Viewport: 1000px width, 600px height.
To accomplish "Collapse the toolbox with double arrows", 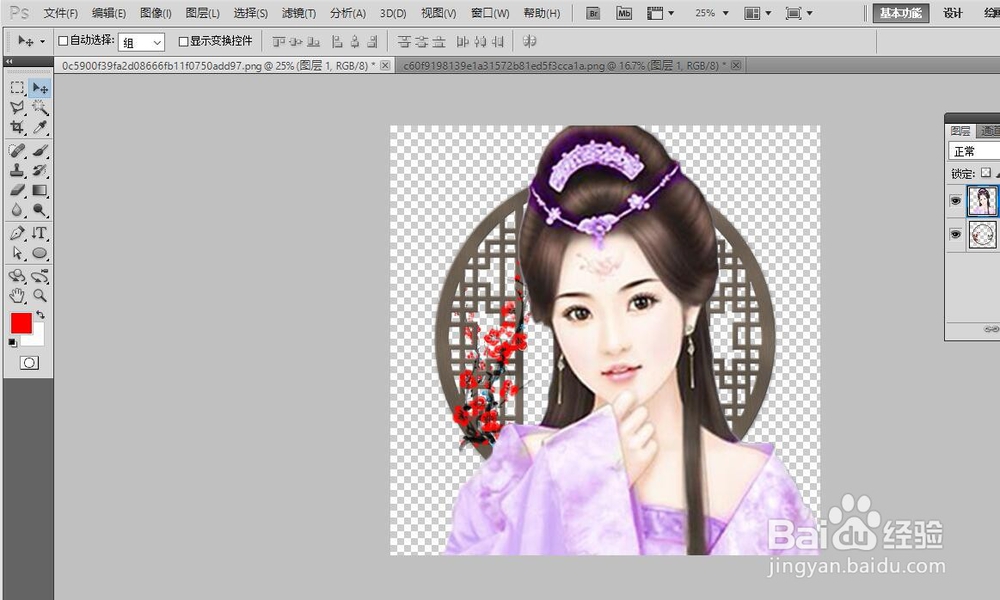I will click(10, 61).
